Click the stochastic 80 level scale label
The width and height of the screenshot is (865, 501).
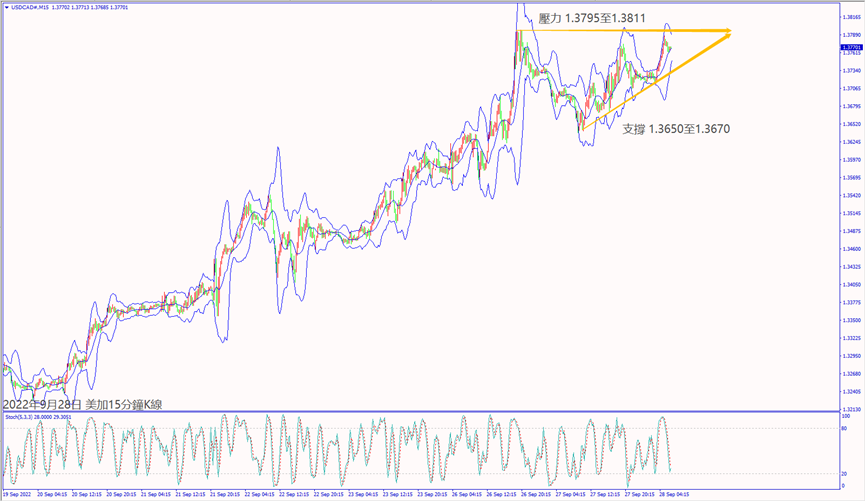coord(846,428)
